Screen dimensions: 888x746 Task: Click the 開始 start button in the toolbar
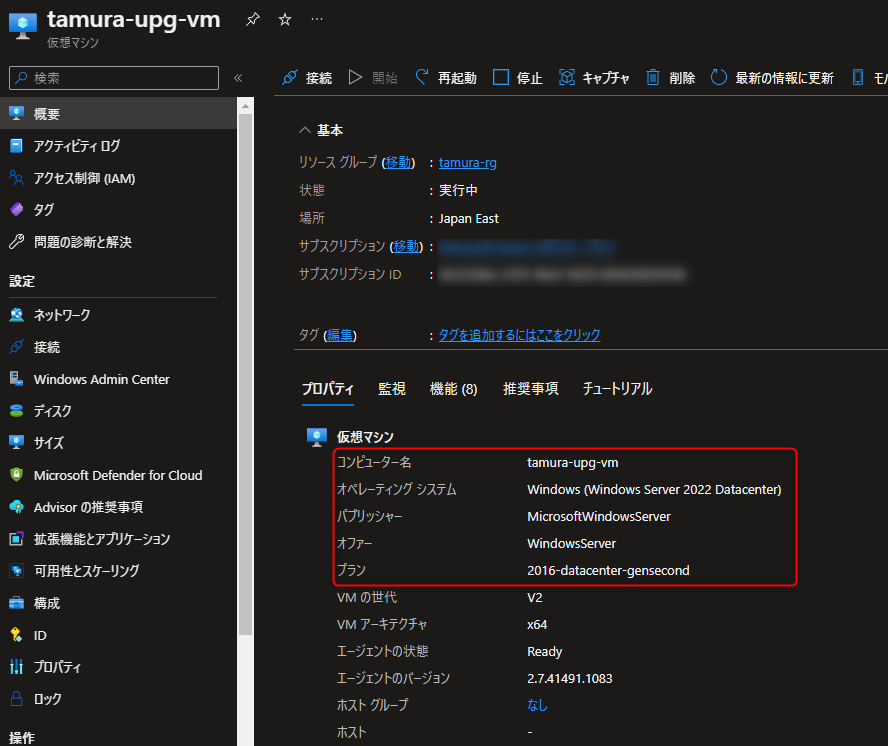pyautogui.click(x=373, y=78)
